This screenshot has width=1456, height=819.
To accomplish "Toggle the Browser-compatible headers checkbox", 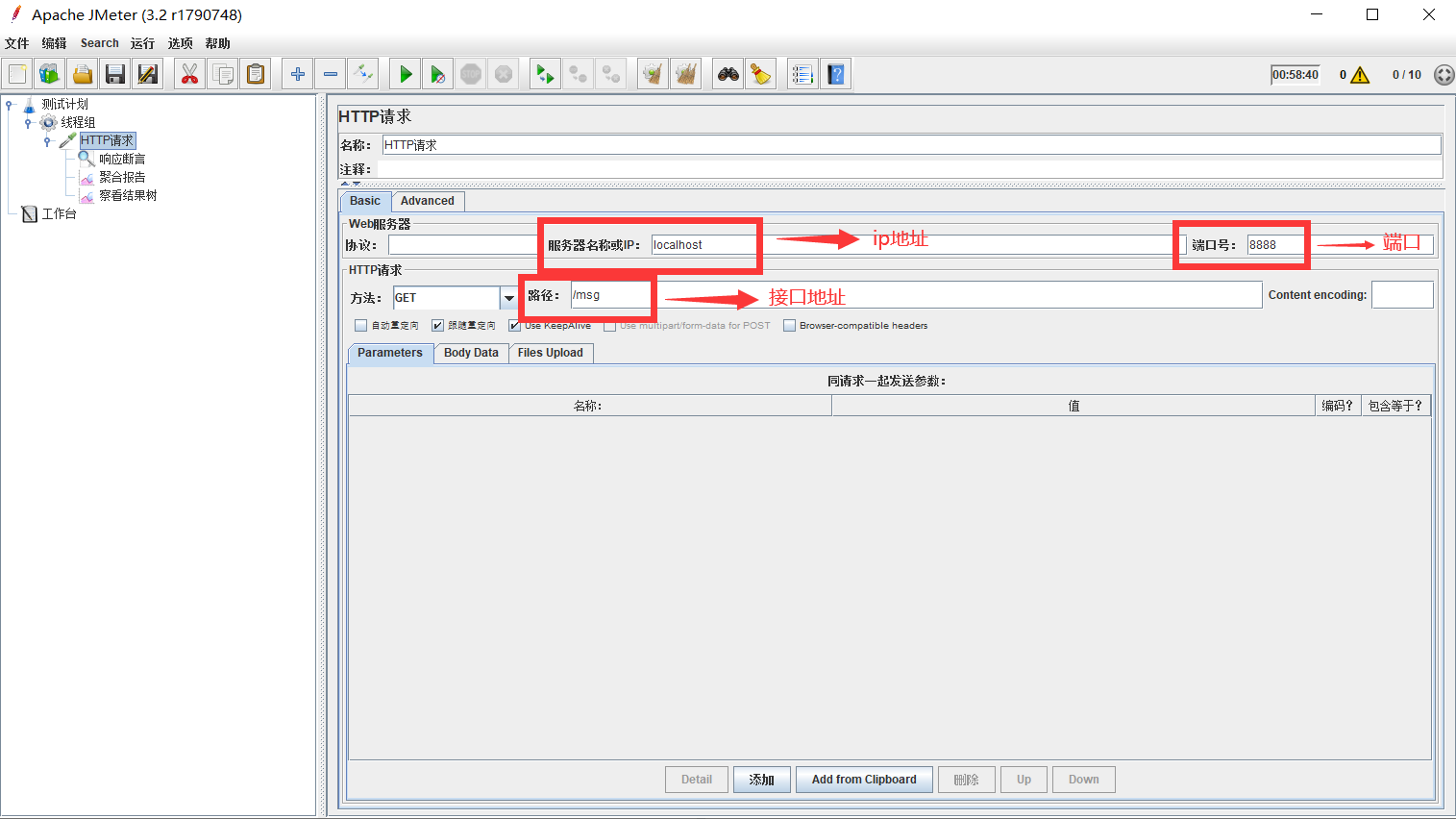I will 790,326.
